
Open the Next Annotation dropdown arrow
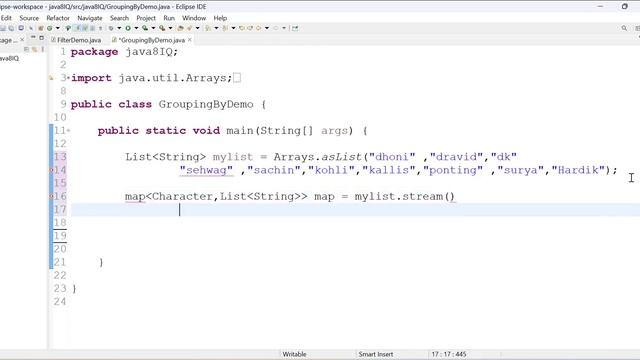tap(216, 28)
